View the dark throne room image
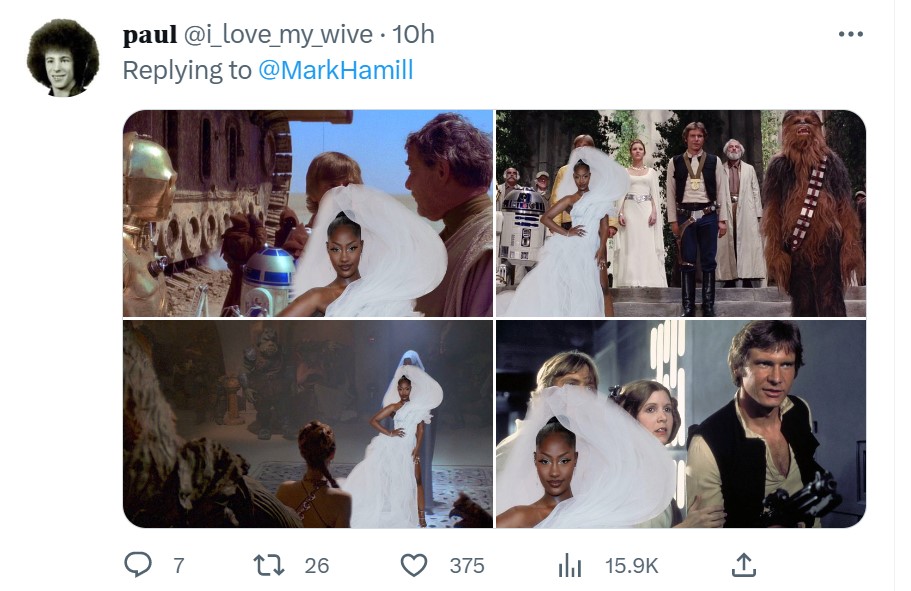The width and height of the screenshot is (911, 591). [x=307, y=424]
